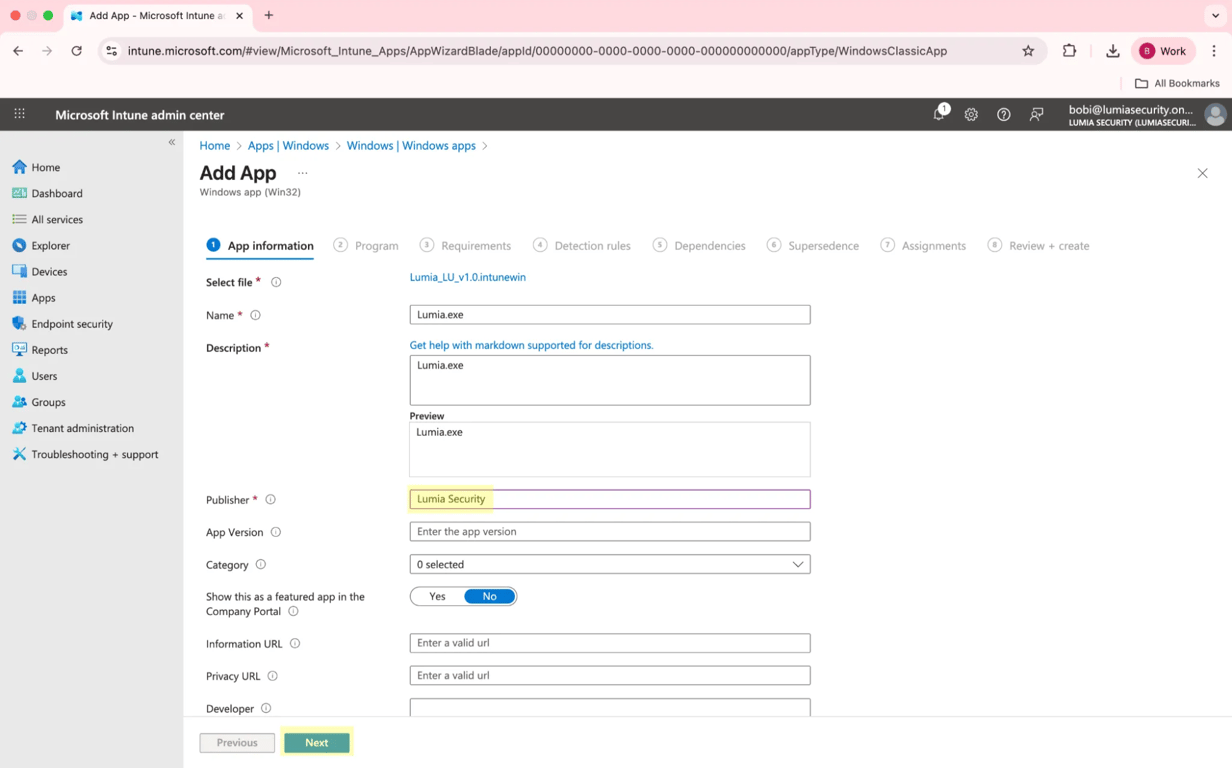Go to Devices in sidebar
Screen dimensions: 1232x768
(x=49, y=271)
